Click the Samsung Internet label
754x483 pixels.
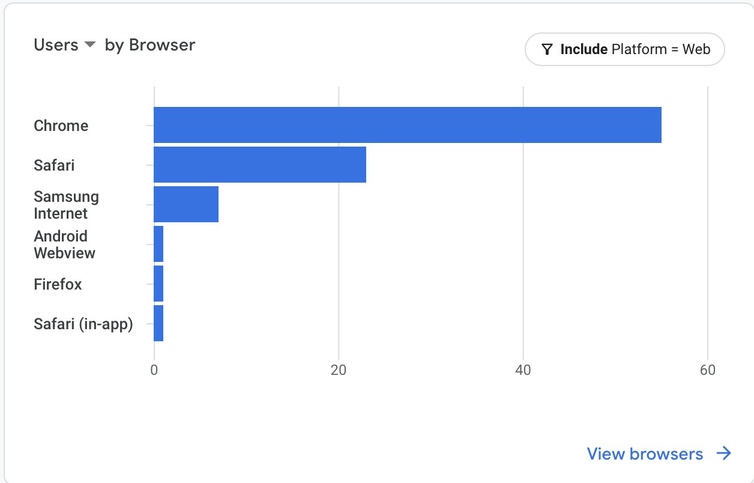66,204
